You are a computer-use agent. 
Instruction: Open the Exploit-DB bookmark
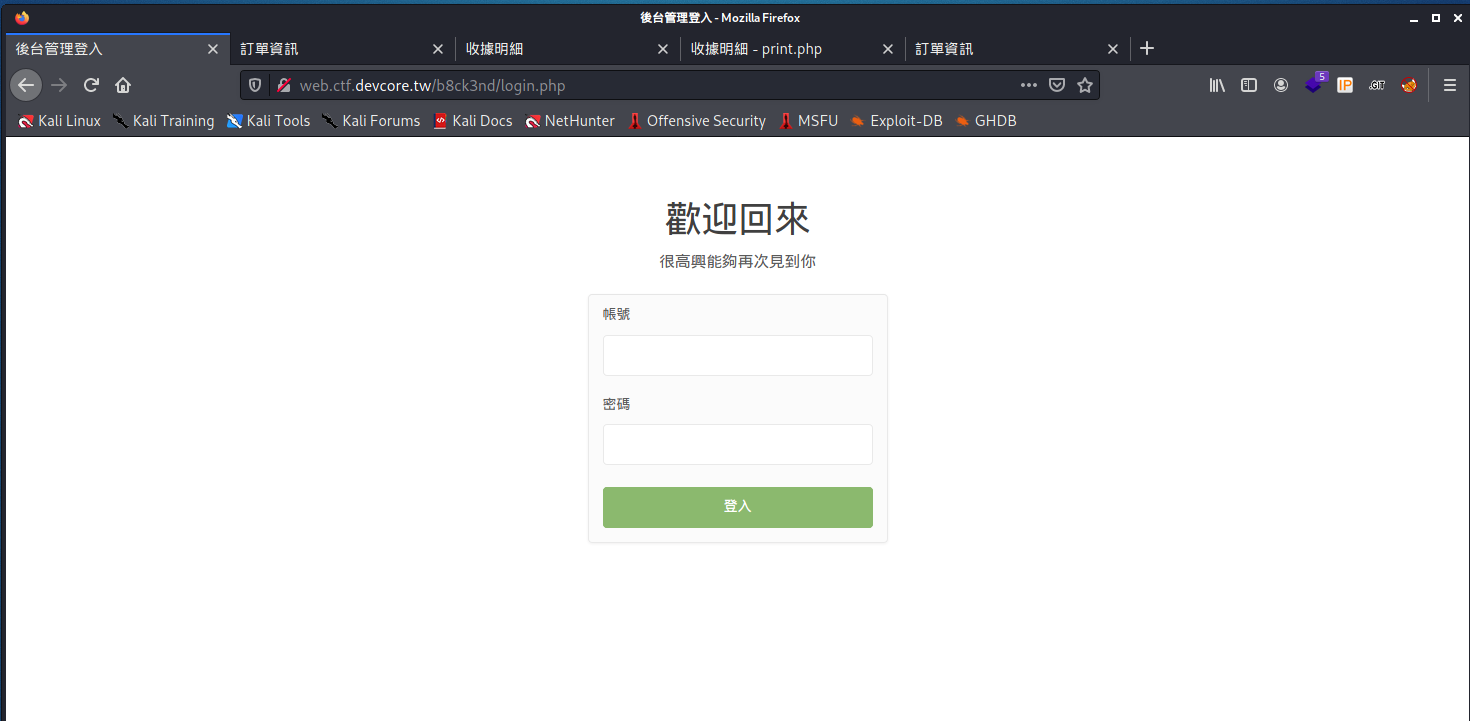pos(896,121)
